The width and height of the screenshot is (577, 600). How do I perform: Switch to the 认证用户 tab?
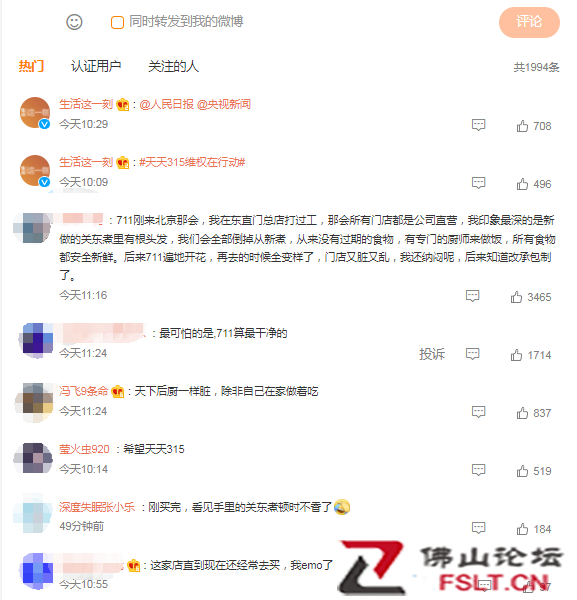pos(96,67)
